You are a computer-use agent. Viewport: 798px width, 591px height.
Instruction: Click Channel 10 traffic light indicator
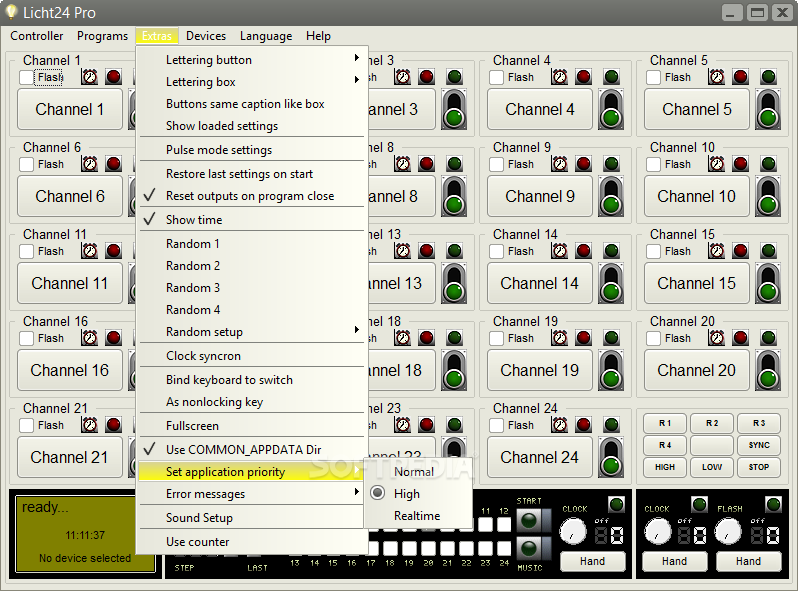pos(768,196)
